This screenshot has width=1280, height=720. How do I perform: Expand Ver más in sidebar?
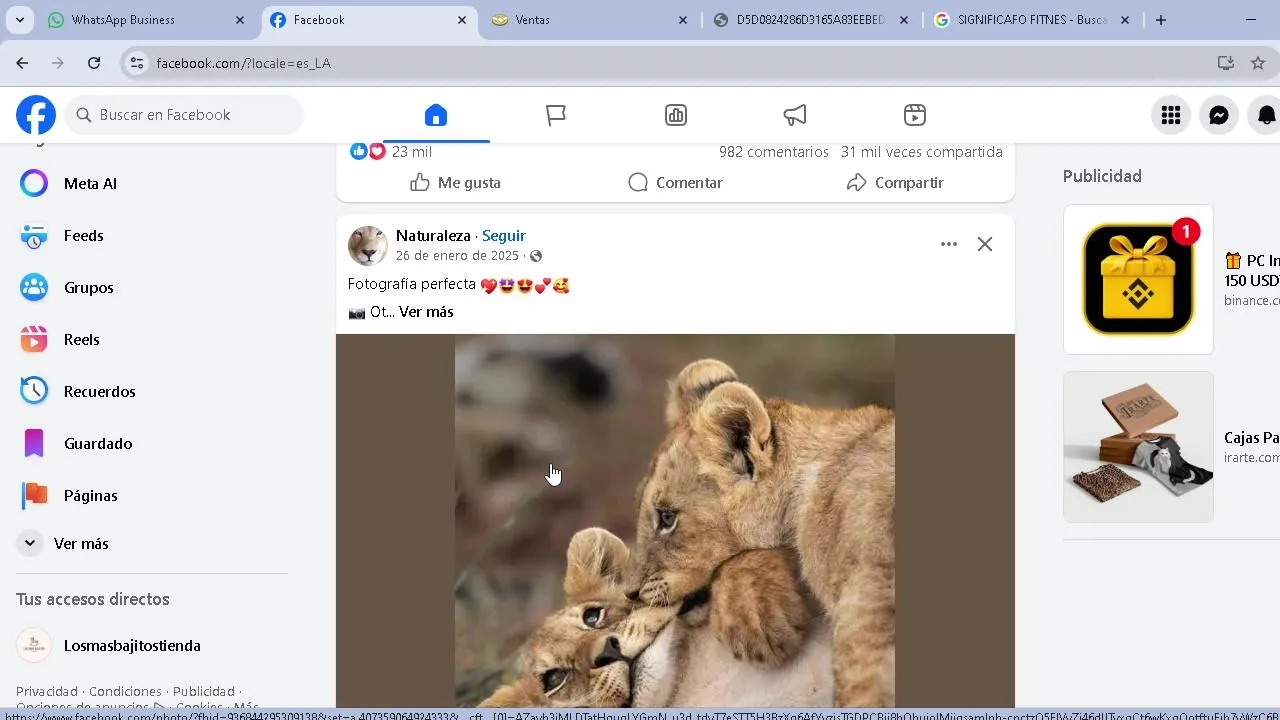(152, 544)
